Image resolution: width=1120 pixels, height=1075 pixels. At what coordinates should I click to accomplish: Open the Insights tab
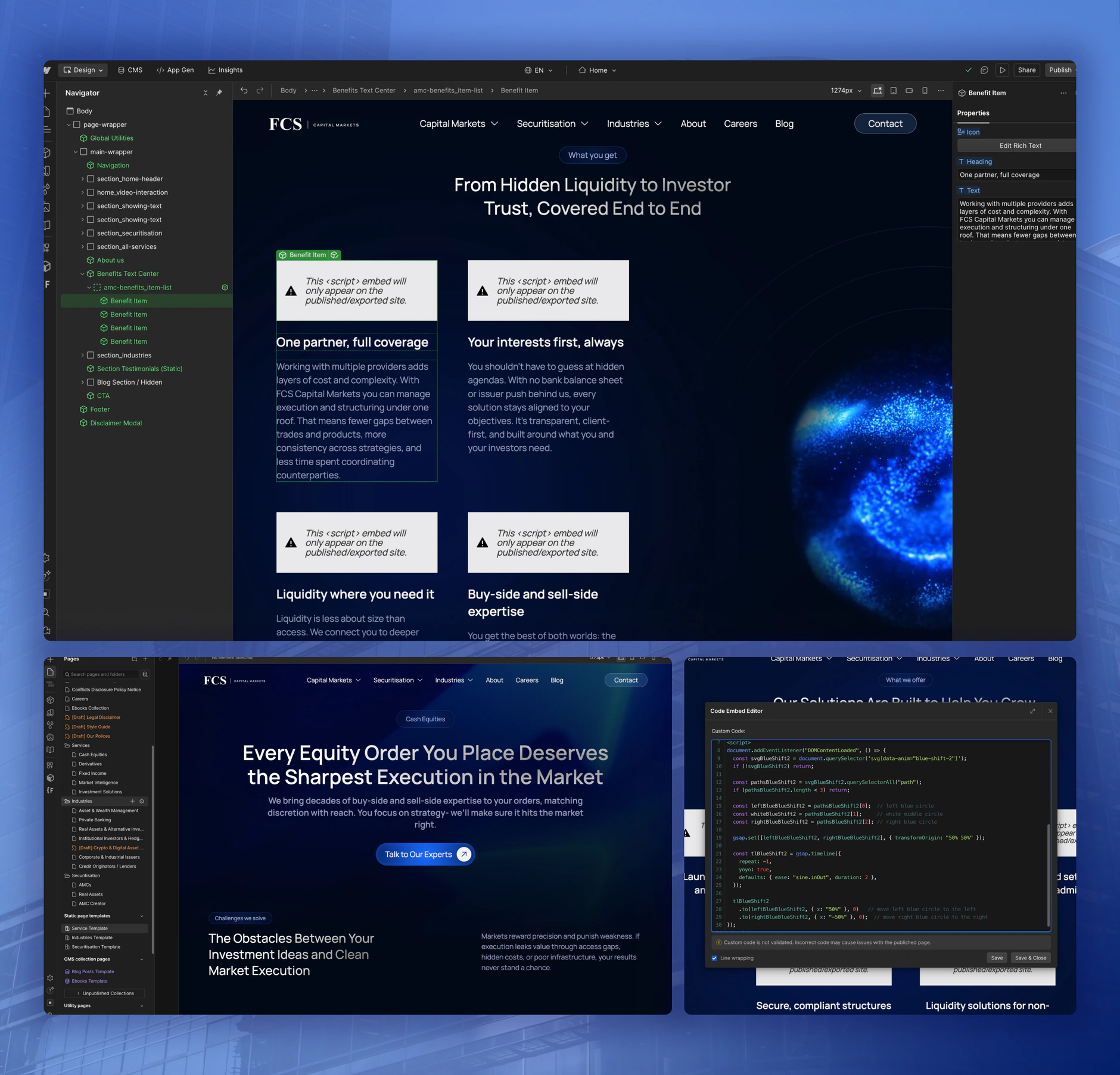(x=225, y=70)
